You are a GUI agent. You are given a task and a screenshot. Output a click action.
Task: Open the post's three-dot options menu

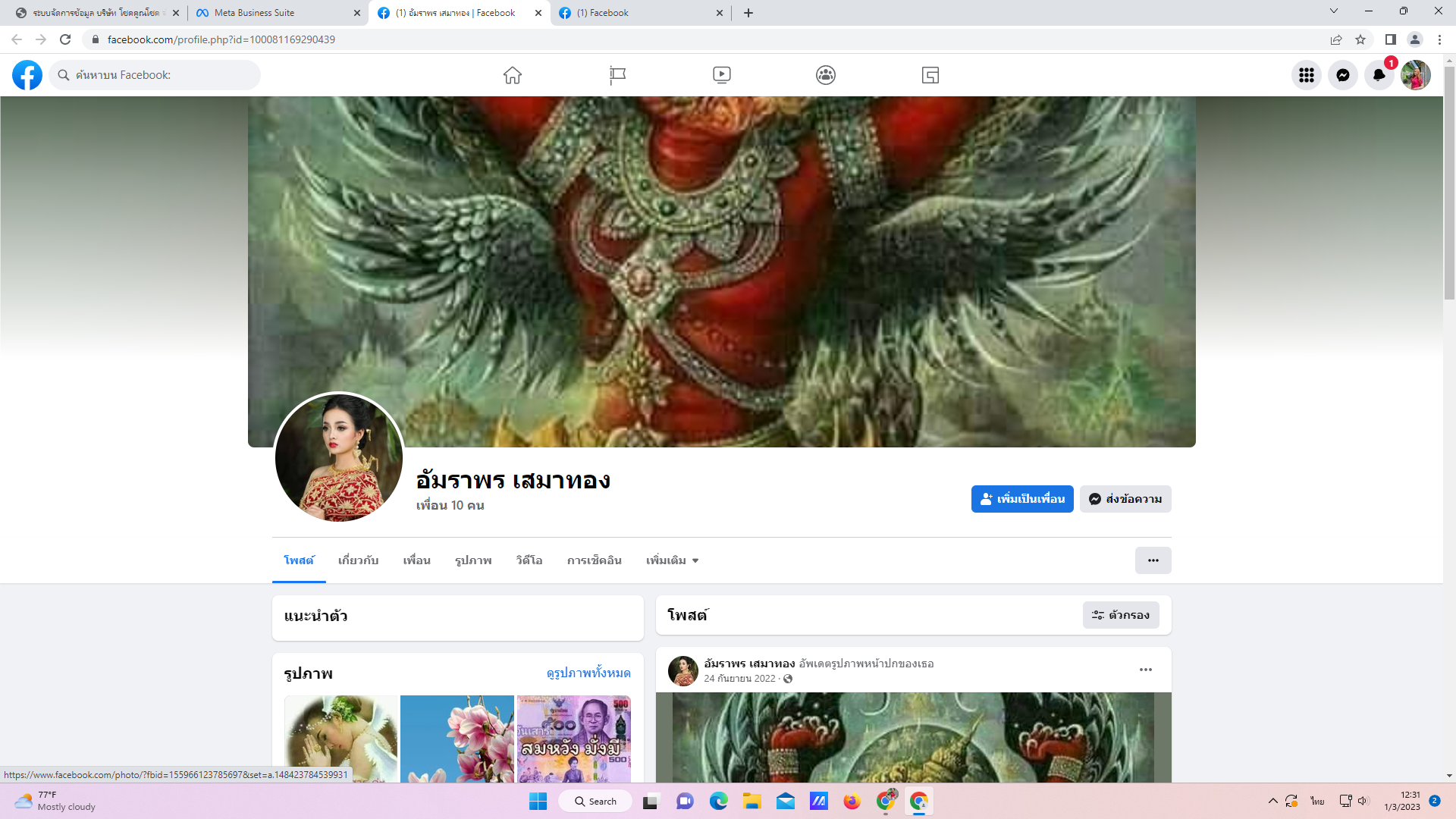pos(1146,670)
